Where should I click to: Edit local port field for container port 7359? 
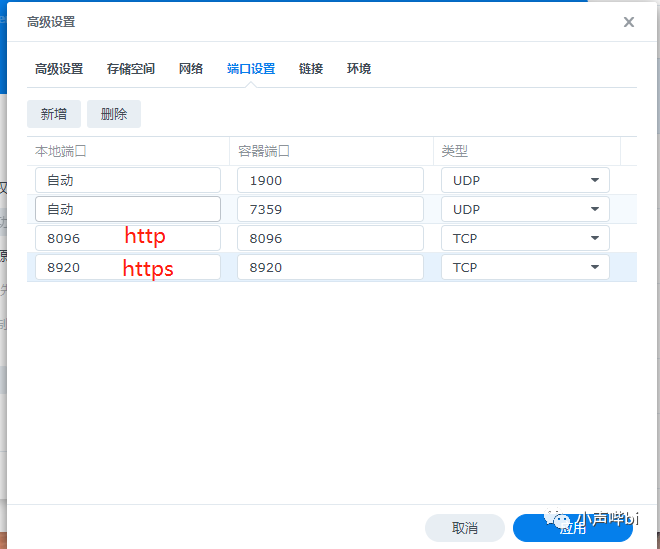point(128,209)
